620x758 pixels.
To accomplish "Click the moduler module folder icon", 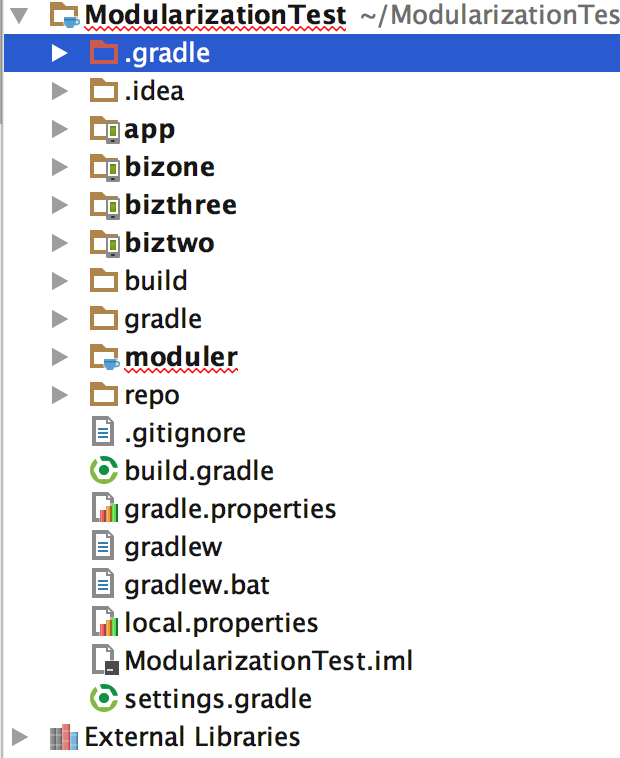I will [104, 357].
